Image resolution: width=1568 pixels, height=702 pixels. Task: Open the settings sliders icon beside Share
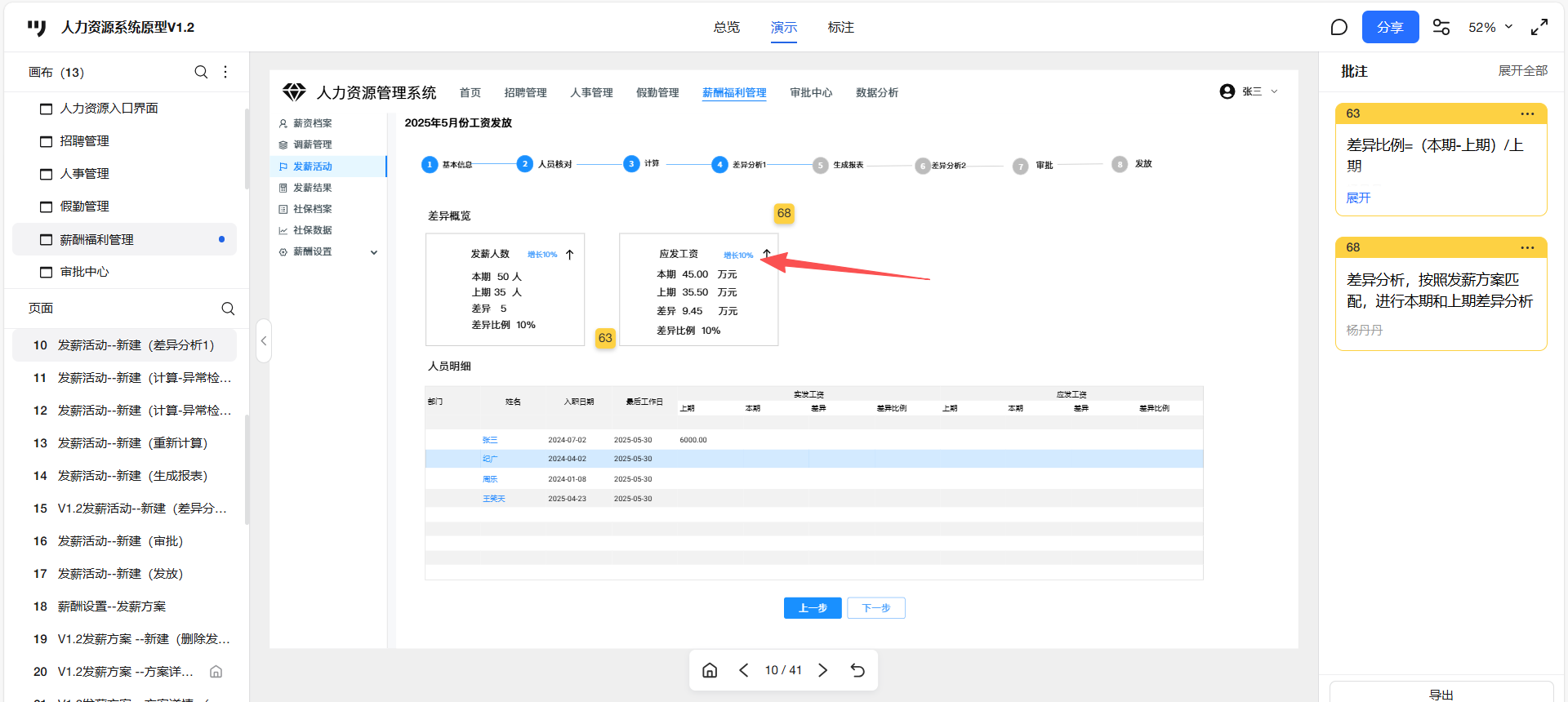[x=1441, y=28]
